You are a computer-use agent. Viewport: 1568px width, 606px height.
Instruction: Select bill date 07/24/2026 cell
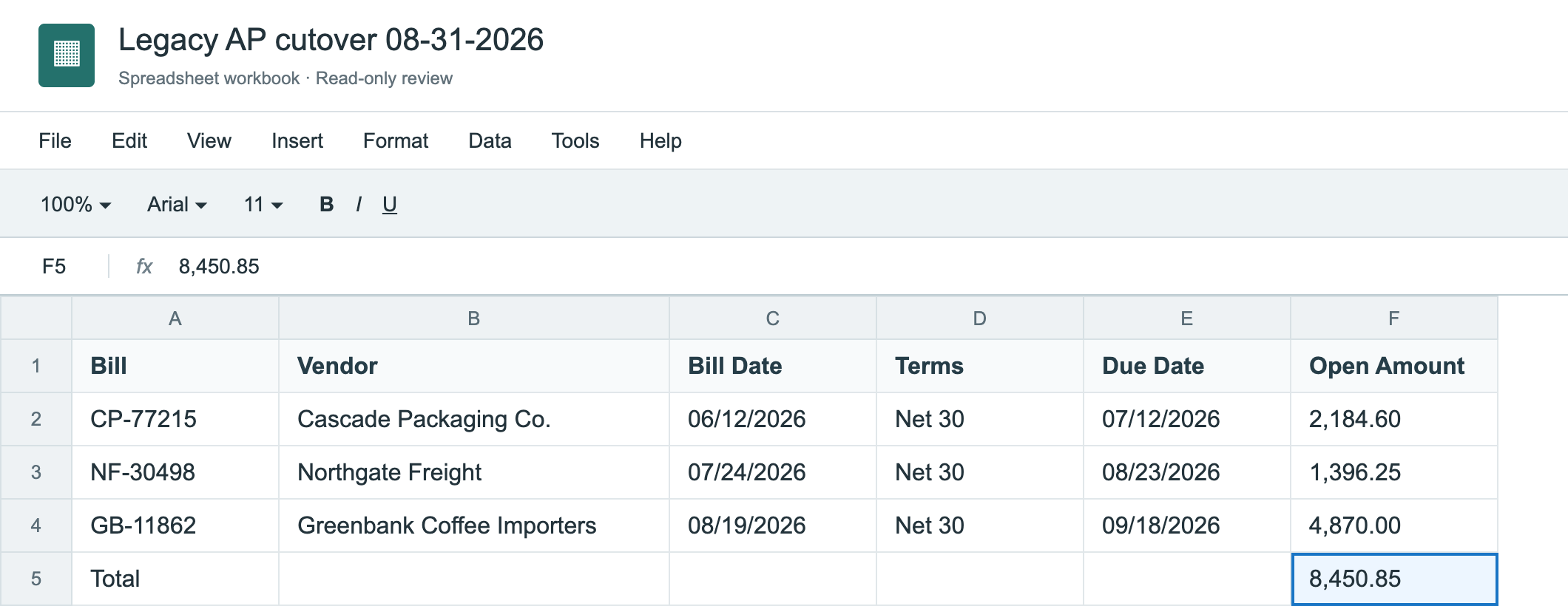(773, 472)
